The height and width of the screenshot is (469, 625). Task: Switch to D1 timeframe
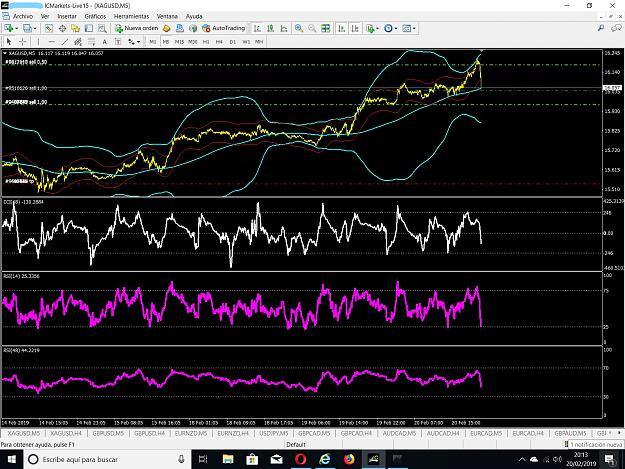tap(233, 41)
